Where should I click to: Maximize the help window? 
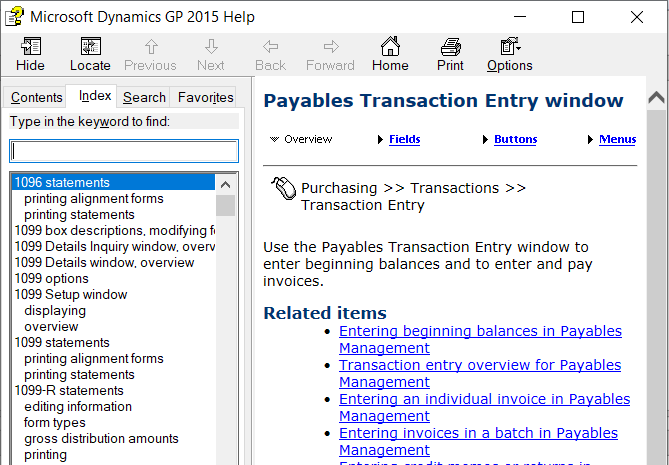click(x=578, y=17)
